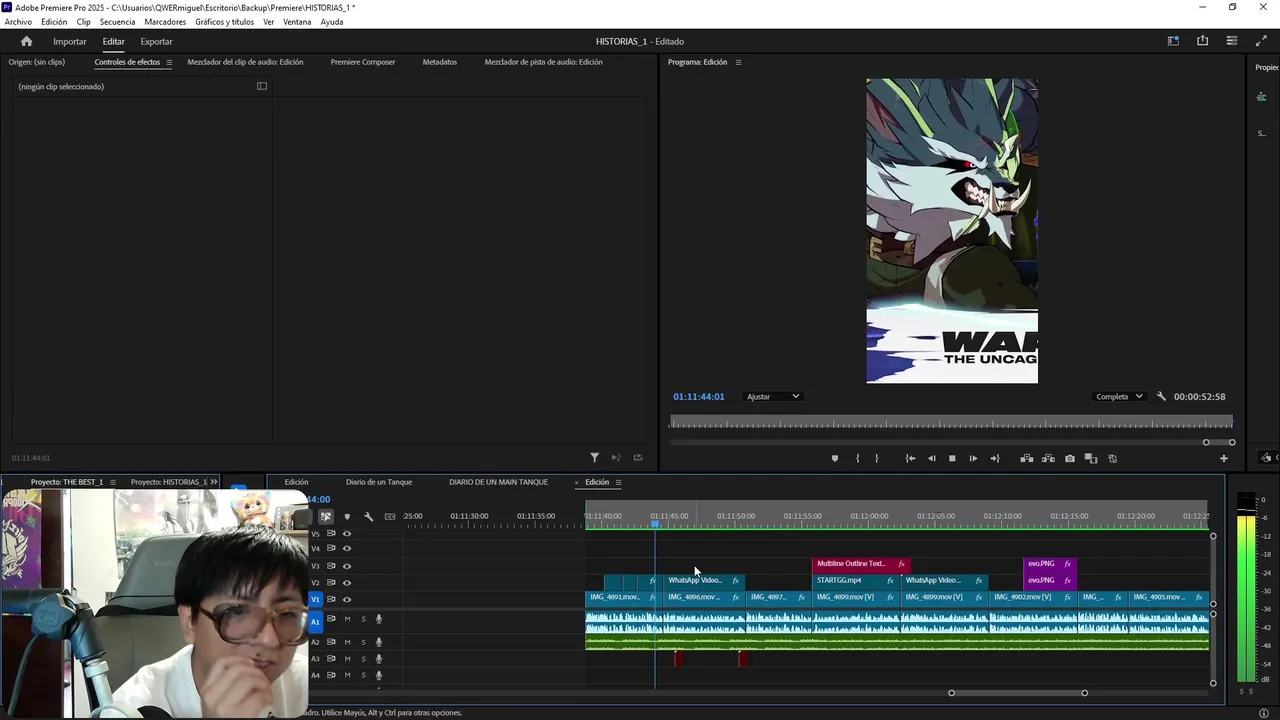The height and width of the screenshot is (720, 1280).
Task: Click the Program monitor scrub bar
Action: pyautogui.click(x=951, y=423)
